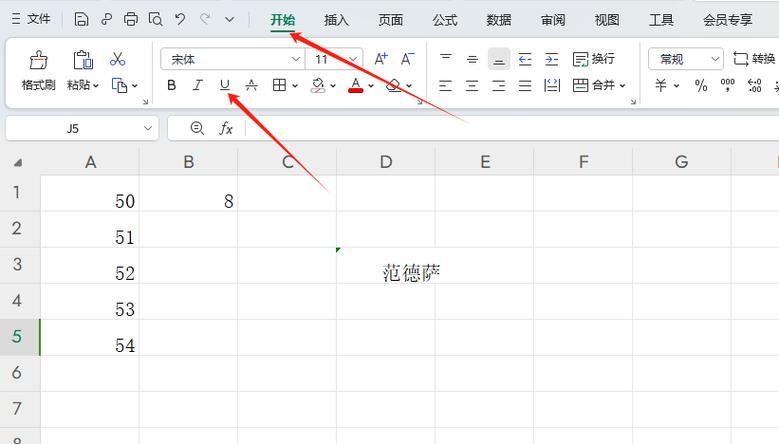This screenshot has height=444, width=779.
Task: Align cell content to top
Action: coord(446,59)
